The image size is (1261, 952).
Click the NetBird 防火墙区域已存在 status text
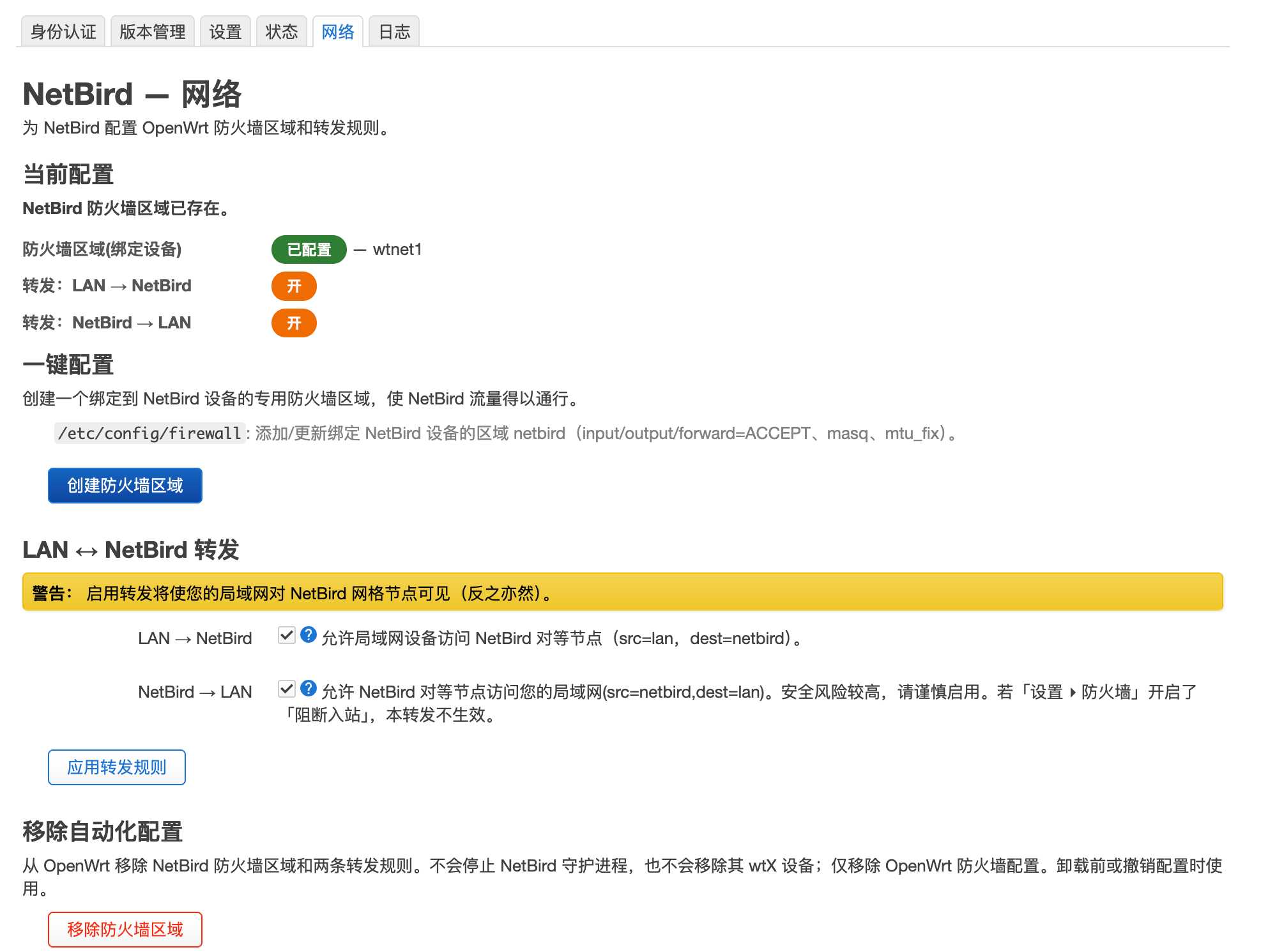[x=126, y=208]
